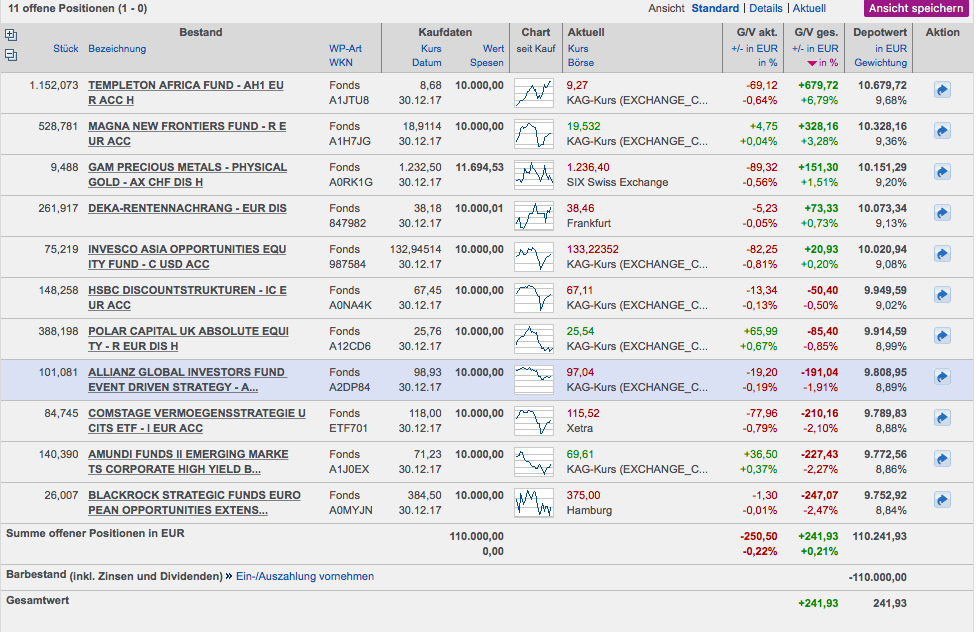
Task: Open action icon for Allianz Global Investors Fund
Action: tap(942, 377)
